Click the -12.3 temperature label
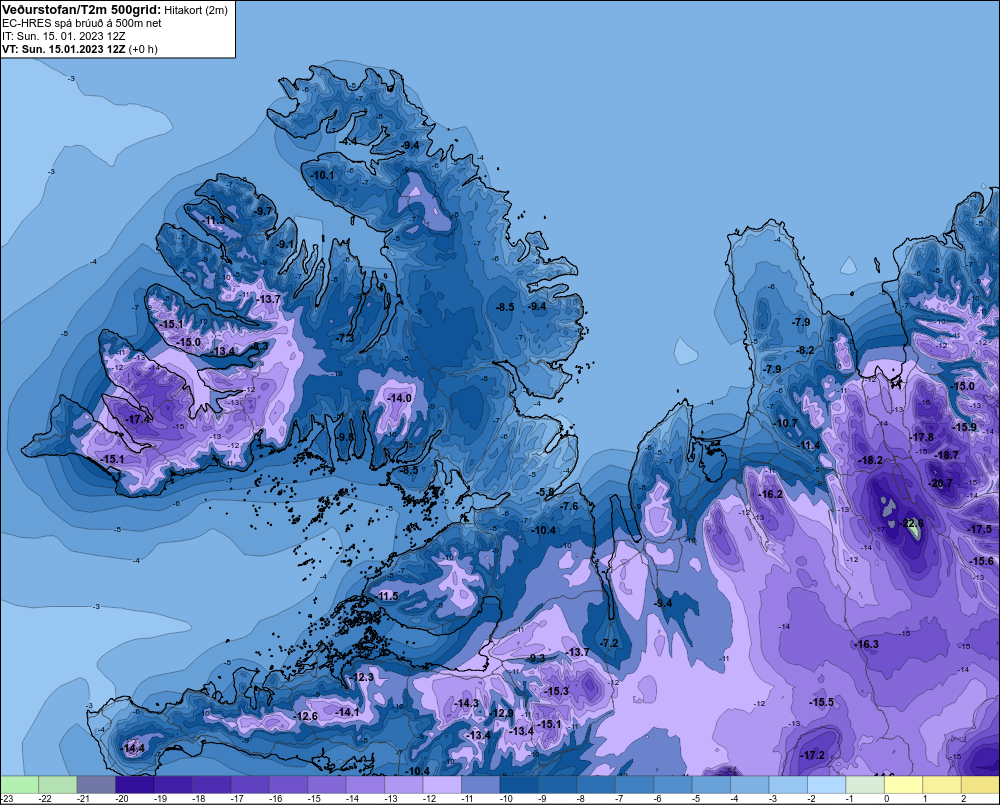This screenshot has width=1000, height=805. point(362,677)
